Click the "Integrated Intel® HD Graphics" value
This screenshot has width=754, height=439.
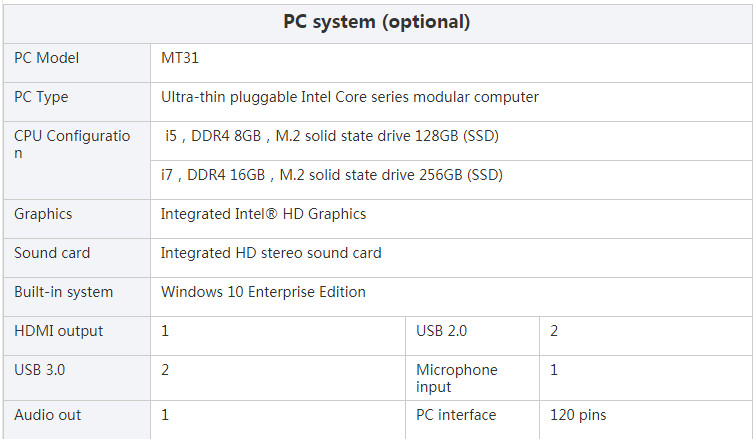[263, 214]
